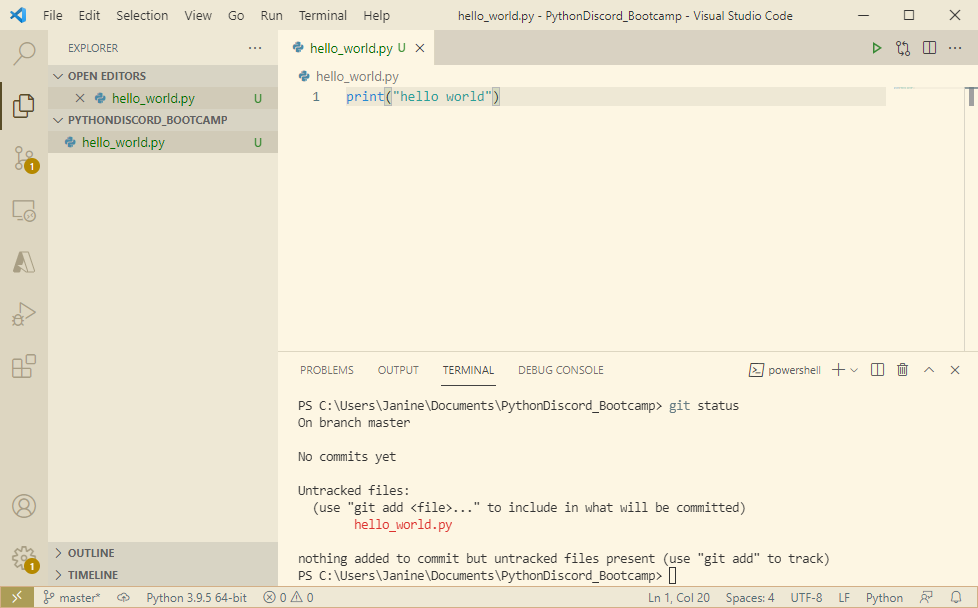This screenshot has width=978, height=608.
Task: Open the notifications bell
Action: tap(956, 597)
